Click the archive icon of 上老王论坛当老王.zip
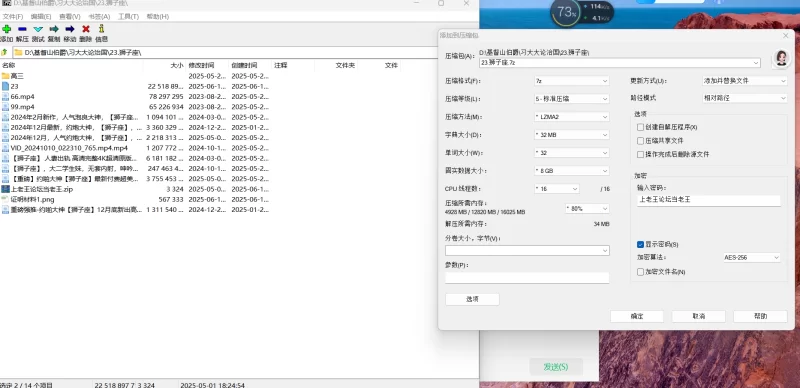The image size is (800, 388). 5,189
